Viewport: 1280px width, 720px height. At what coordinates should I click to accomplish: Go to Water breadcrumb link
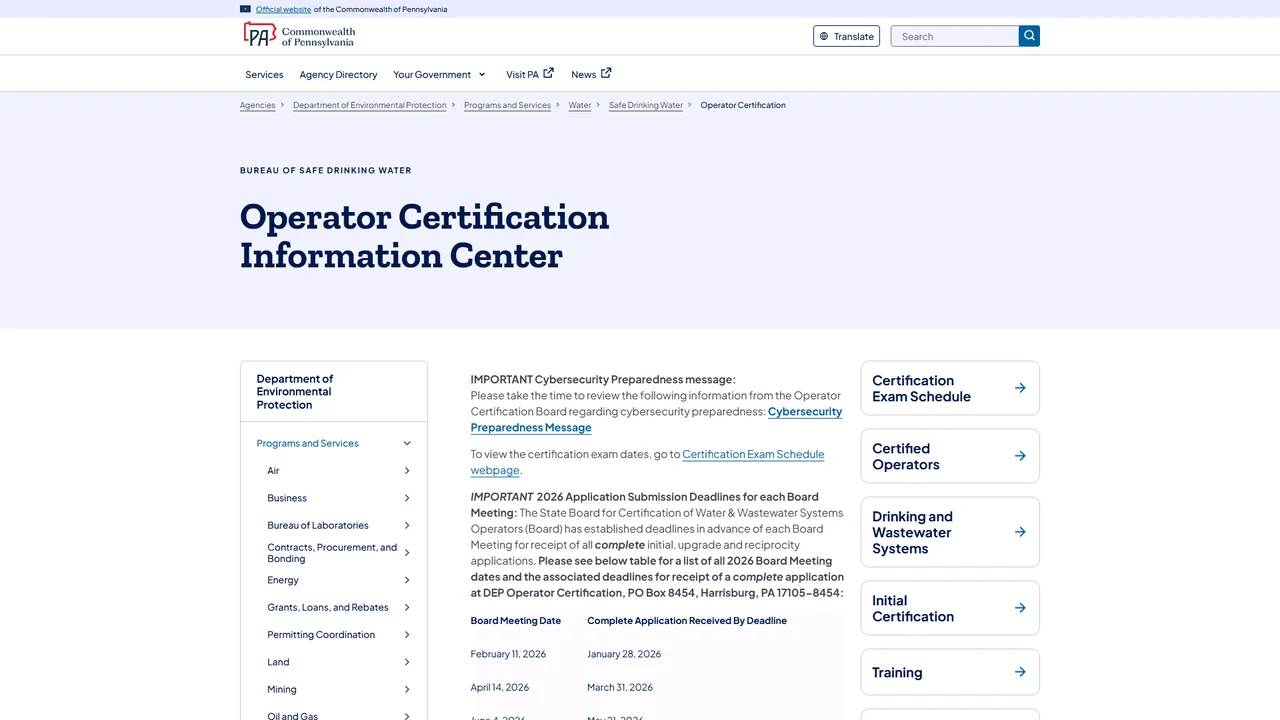click(x=580, y=105)
